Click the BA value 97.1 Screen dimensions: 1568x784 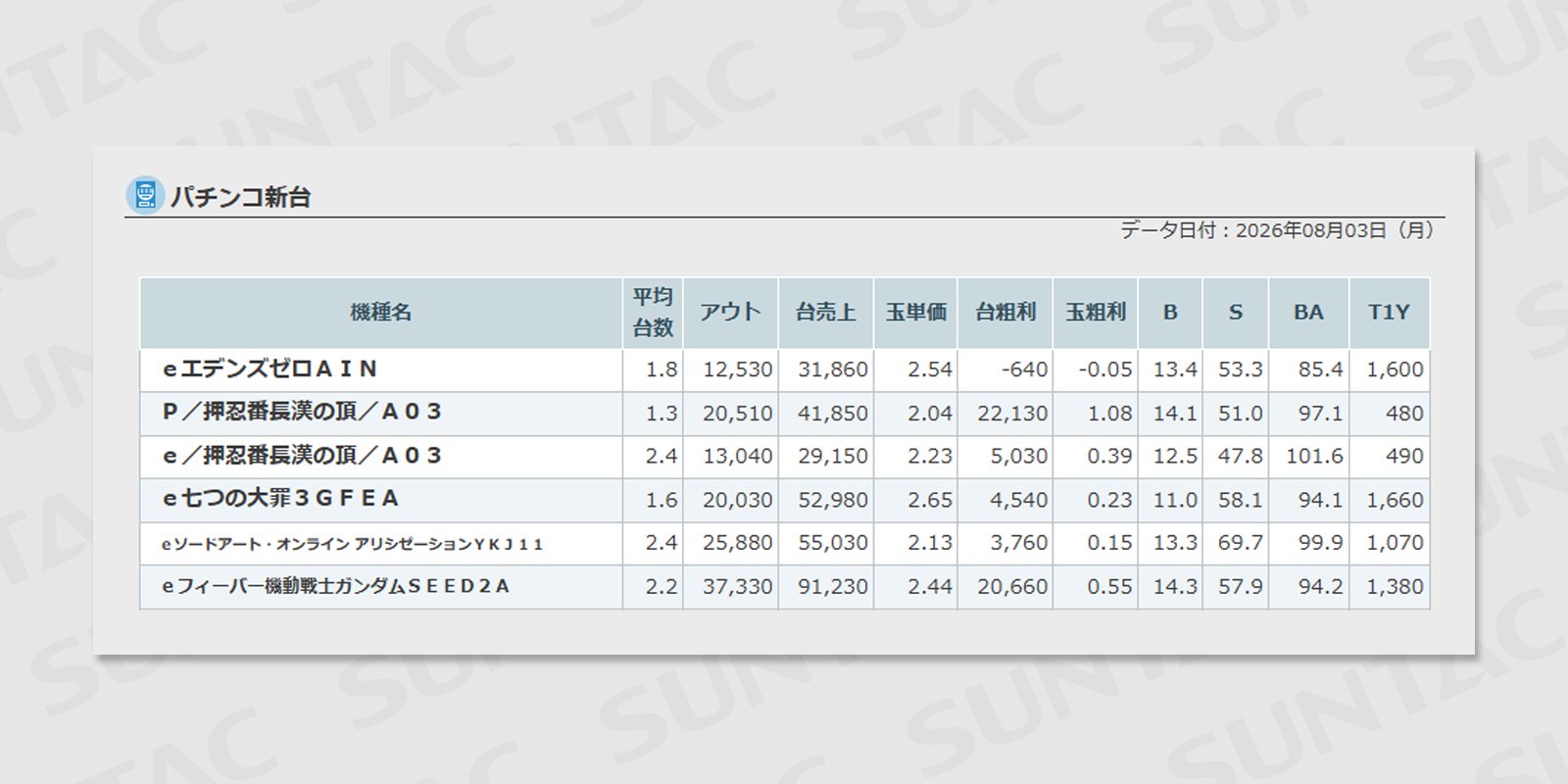[x=1320, y=414]
